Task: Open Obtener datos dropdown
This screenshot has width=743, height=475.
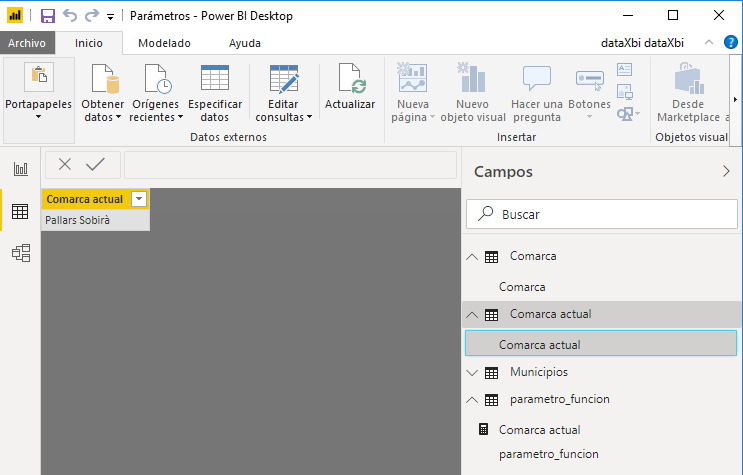Action: click(102, 110)
